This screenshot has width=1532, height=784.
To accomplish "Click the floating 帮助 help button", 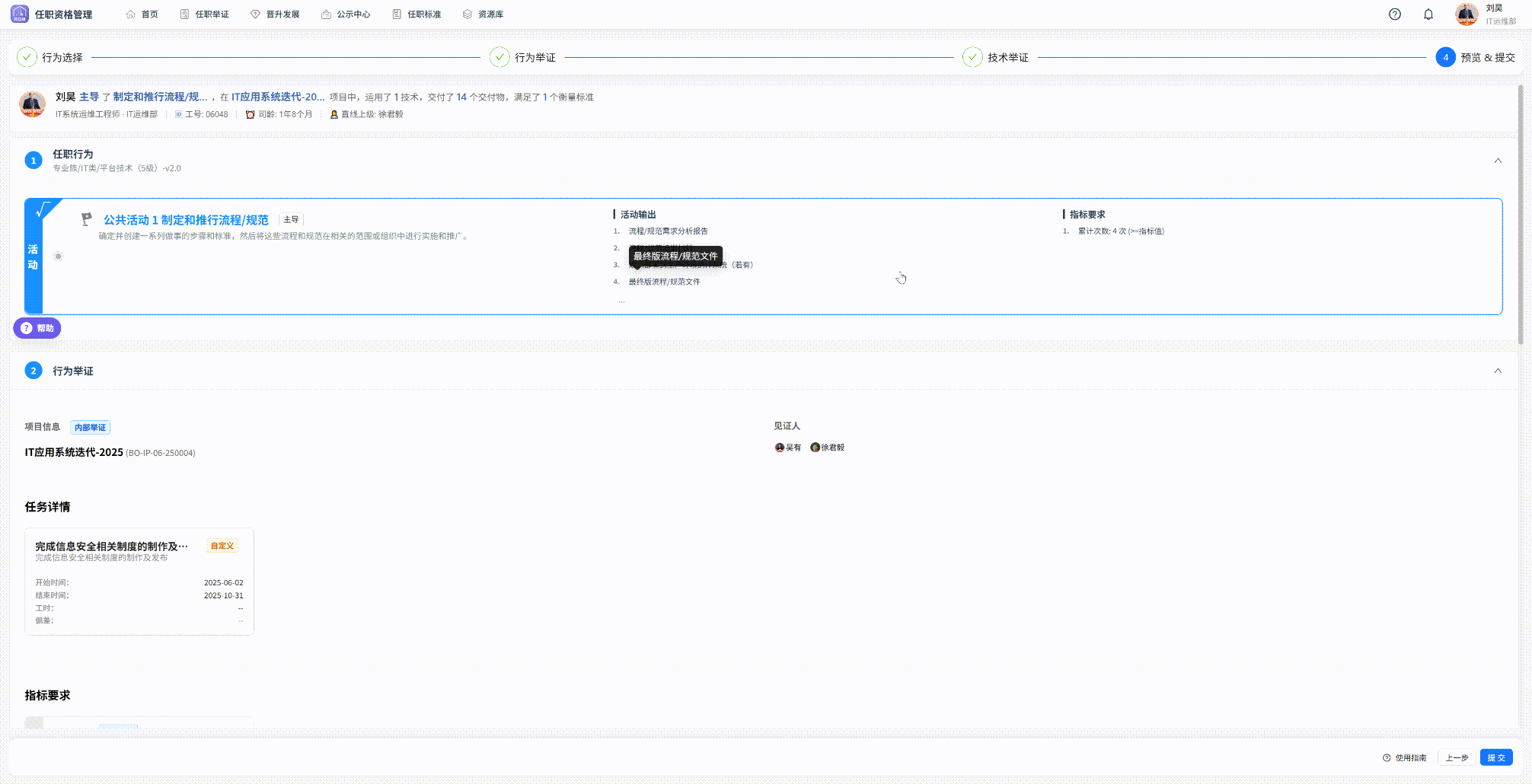I will coord(37,328).
